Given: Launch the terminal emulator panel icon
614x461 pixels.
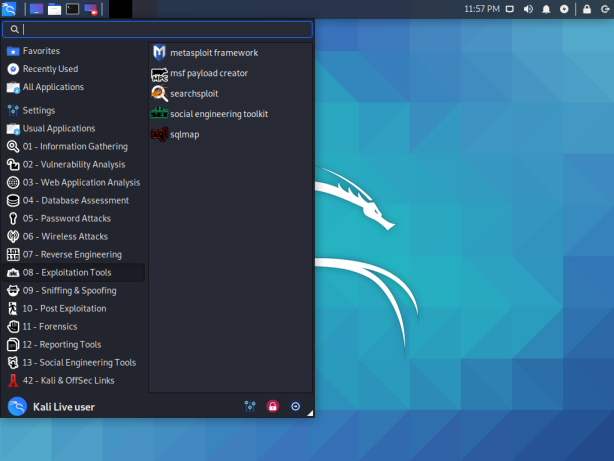Looking at the screenshot, I should coord(72,9).
